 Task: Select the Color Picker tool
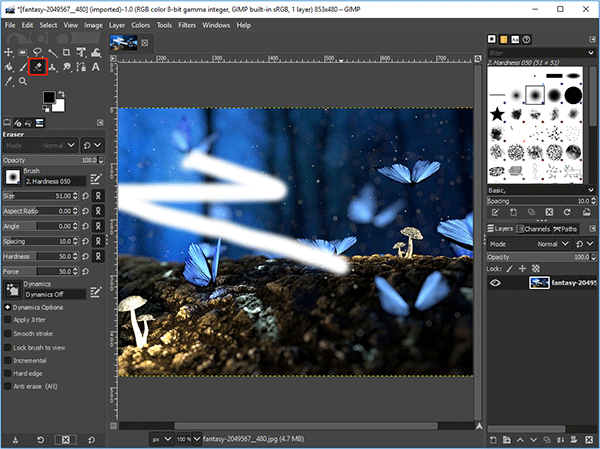(x=8, y=81)
